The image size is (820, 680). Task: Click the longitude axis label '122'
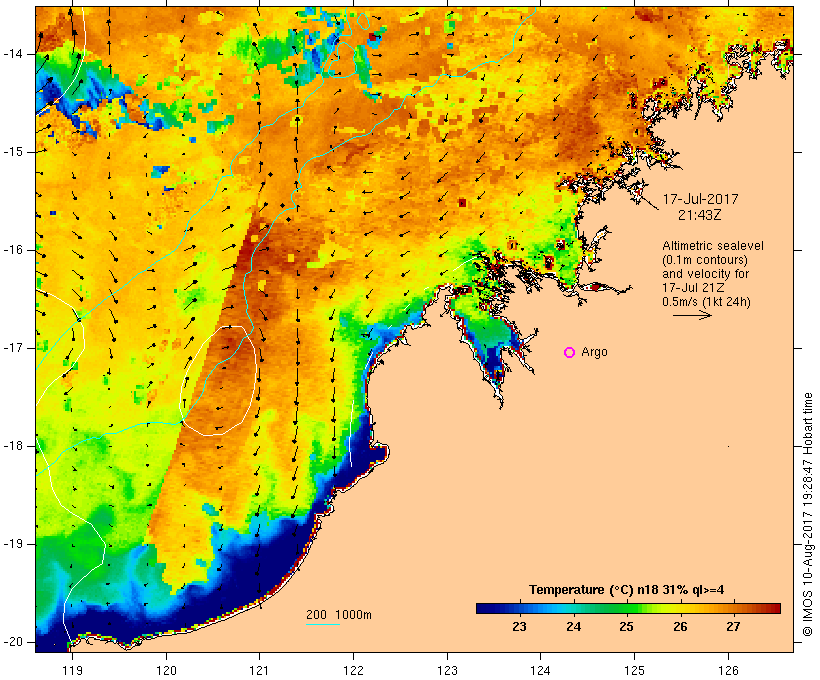[x=354, y=670]
